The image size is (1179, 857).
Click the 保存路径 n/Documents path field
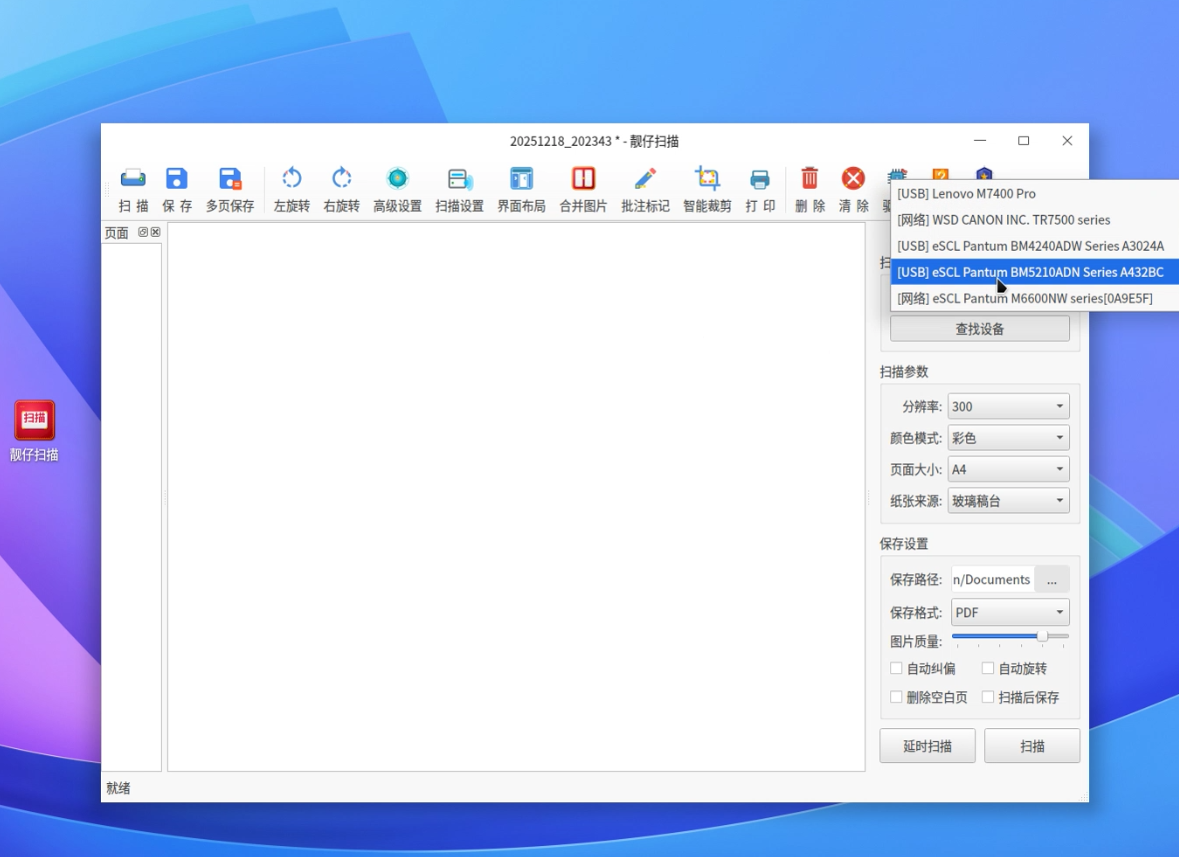[993, 580]
